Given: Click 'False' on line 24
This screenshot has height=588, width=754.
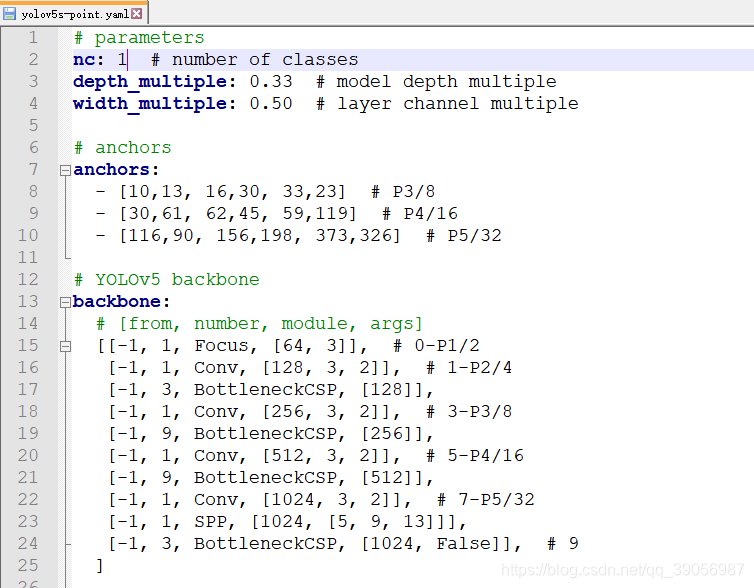Looking at the screenshot, I should tap(464, 544).
